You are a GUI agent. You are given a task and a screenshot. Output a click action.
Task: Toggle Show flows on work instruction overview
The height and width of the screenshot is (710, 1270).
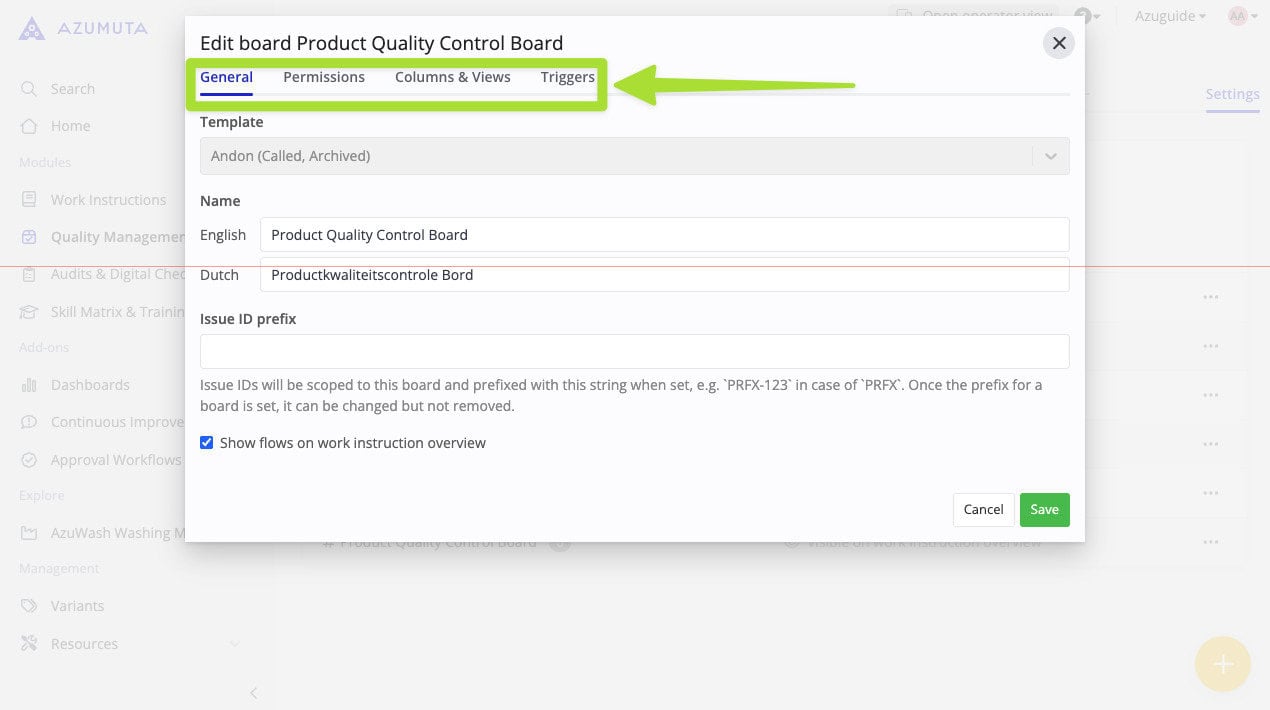207,442
